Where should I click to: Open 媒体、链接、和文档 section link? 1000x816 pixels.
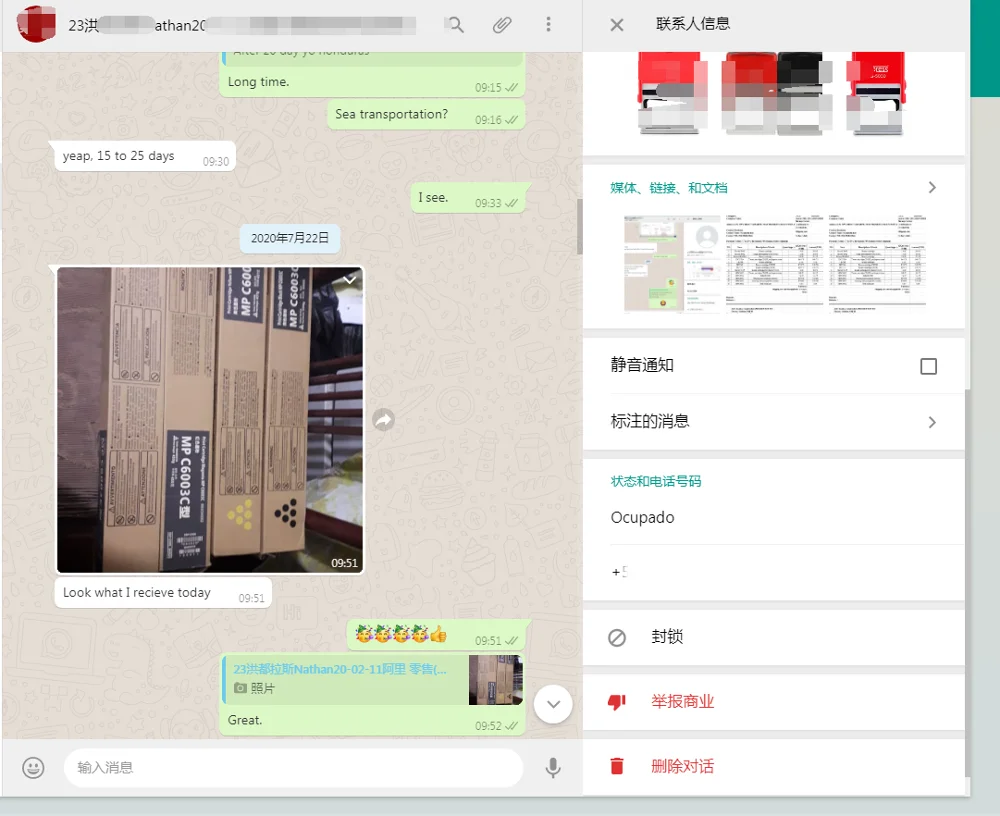(x=668, y=188)
